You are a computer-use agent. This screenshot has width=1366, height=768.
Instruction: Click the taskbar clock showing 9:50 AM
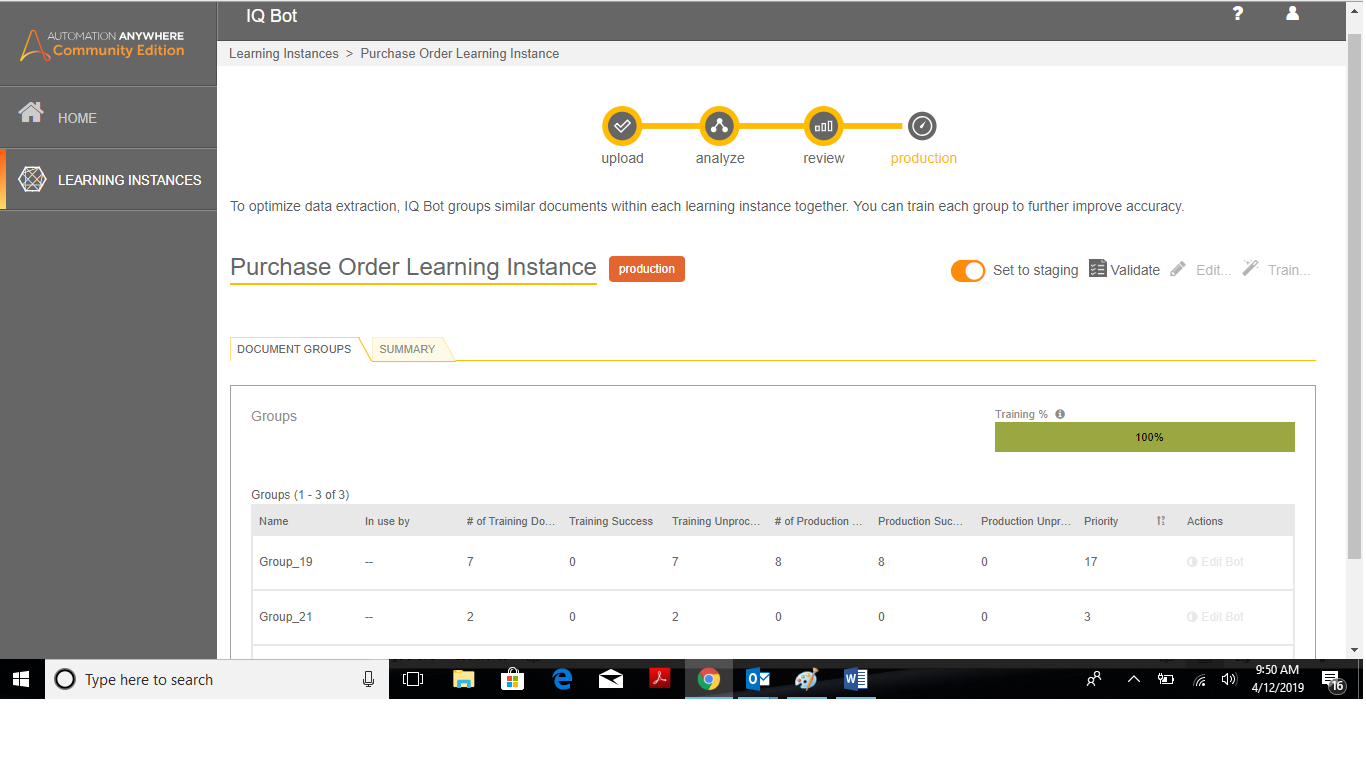1276,680
